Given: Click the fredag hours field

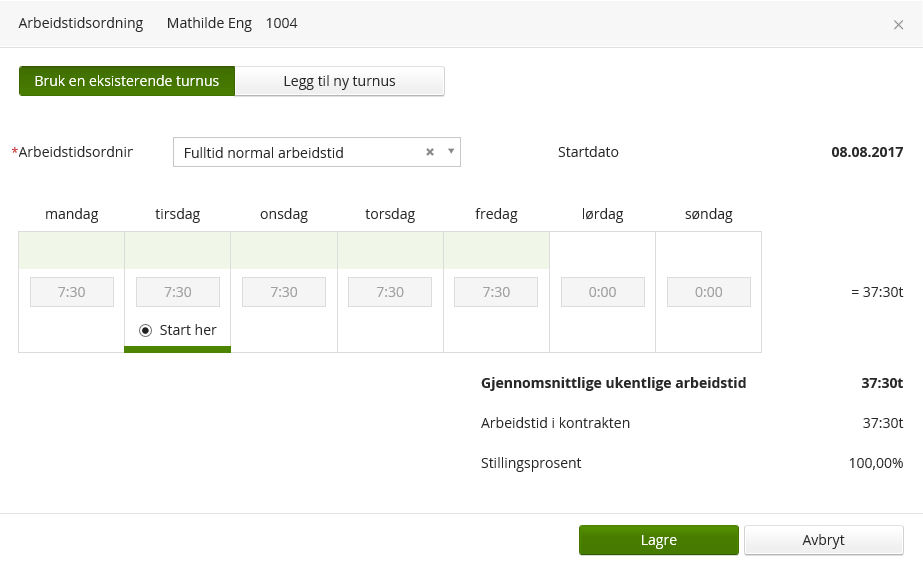Looking at the screenshot, I should point(496,292).
